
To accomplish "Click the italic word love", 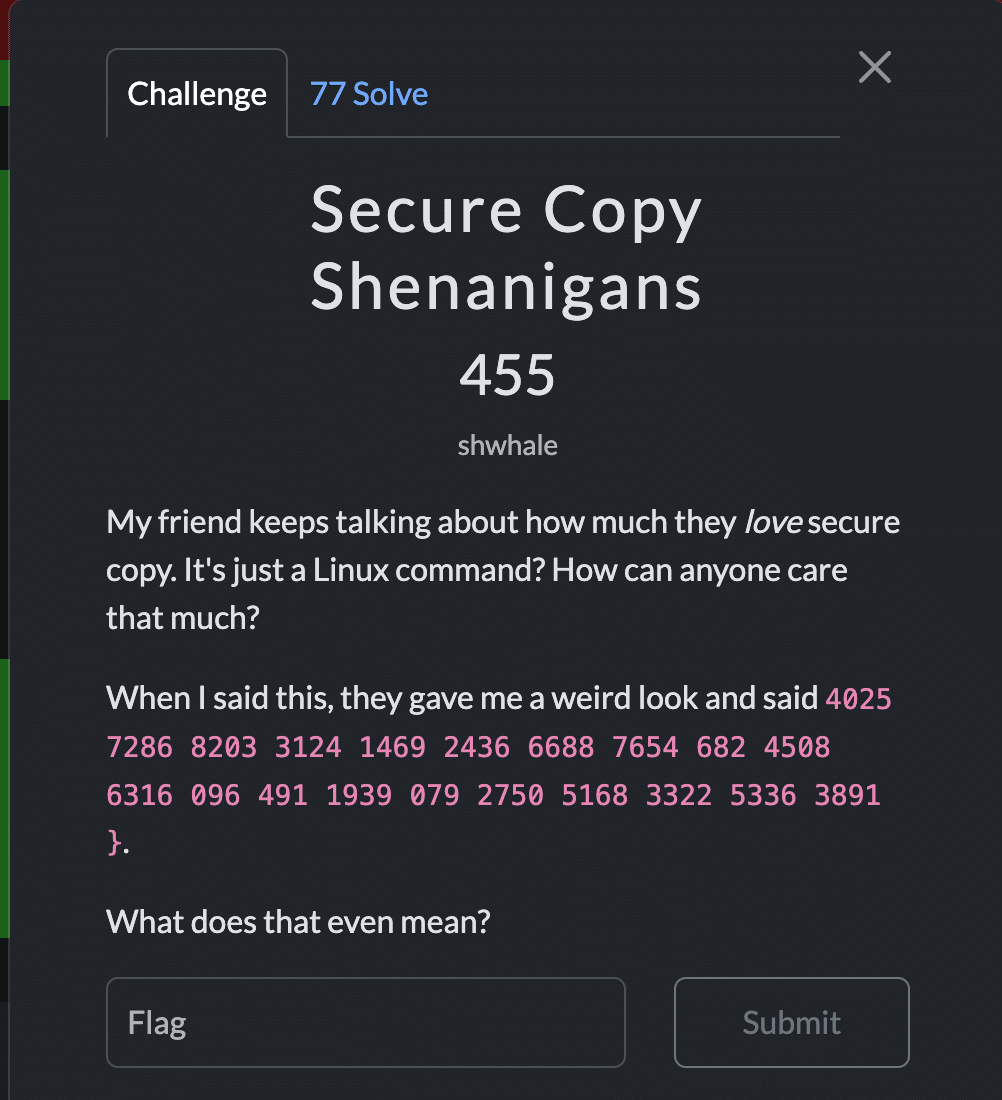I will pyautogui.click(x=773, y=522).
